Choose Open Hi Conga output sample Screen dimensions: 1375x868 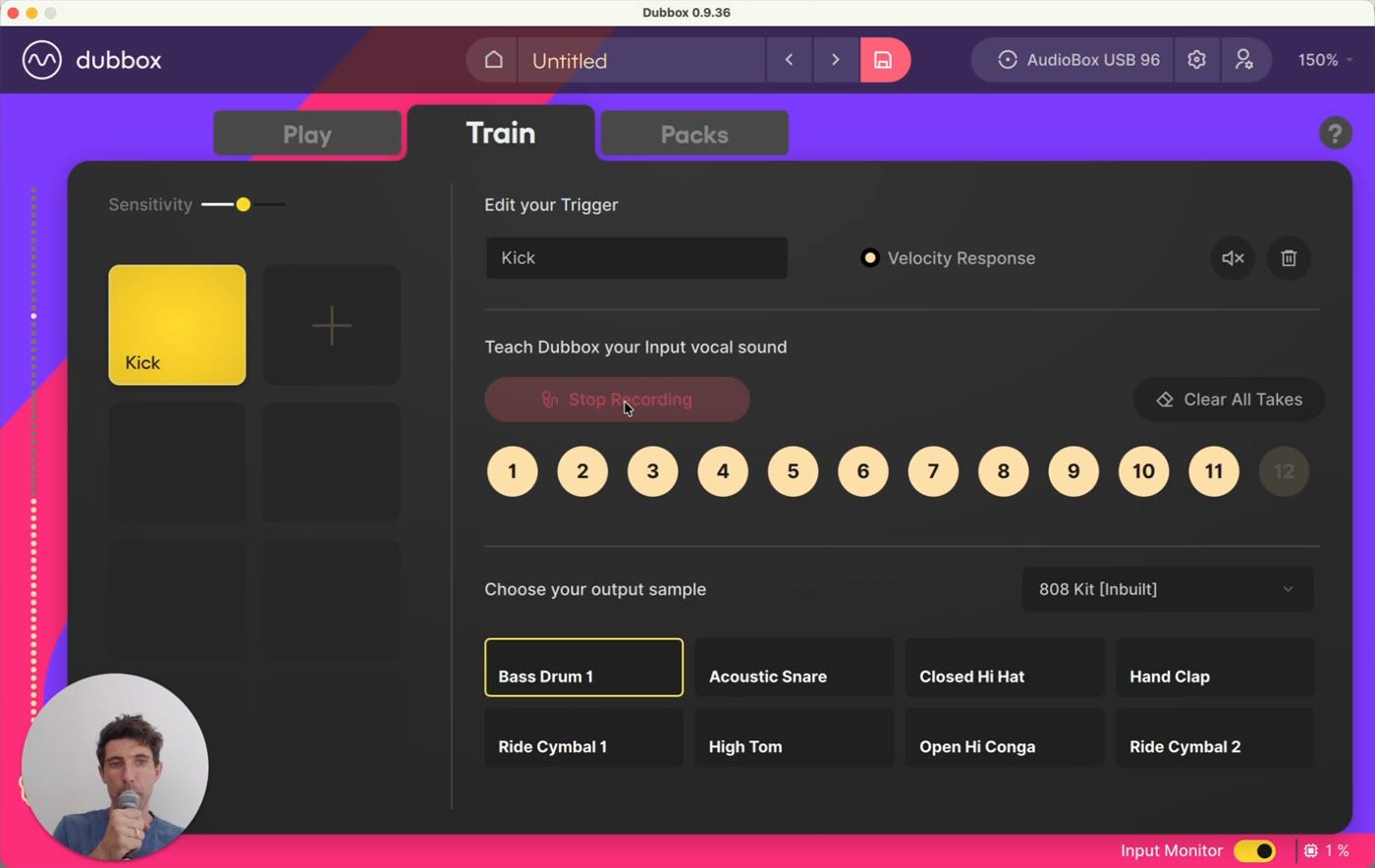(x=1005, y=737)
